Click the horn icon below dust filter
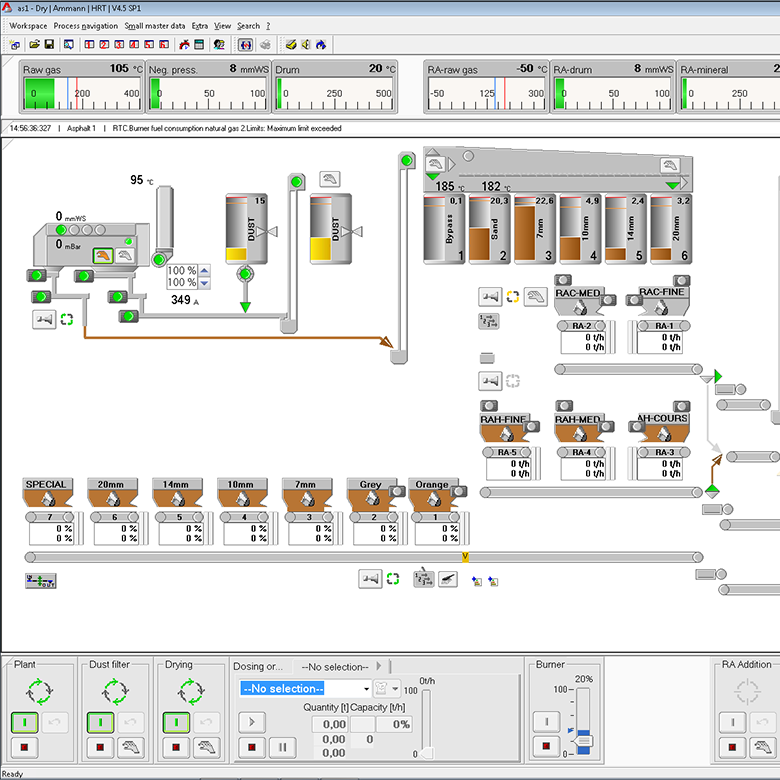 click(x=43, y=319)
